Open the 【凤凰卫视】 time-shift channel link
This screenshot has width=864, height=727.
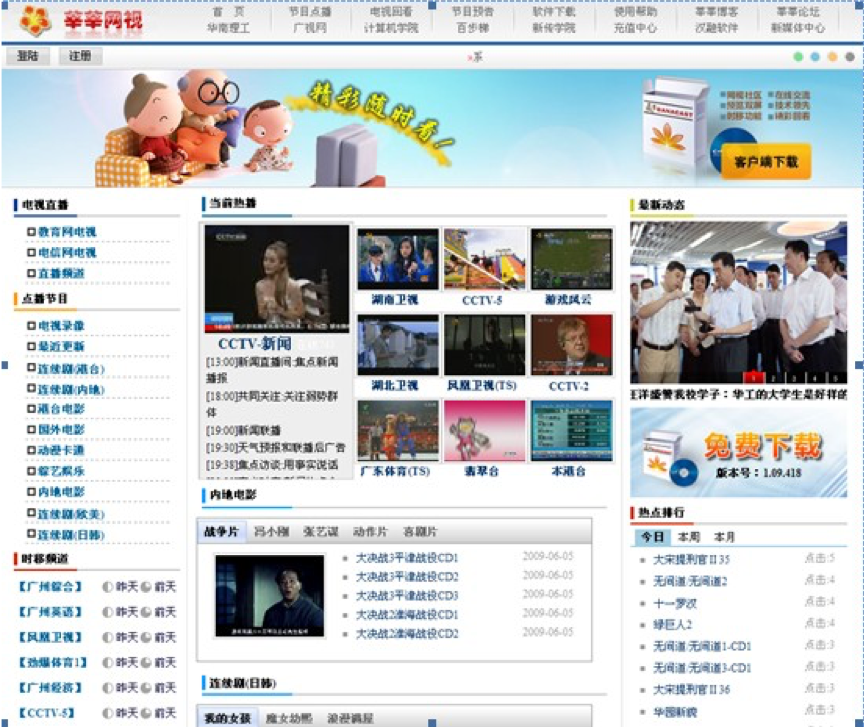click(x=51, y=638)
